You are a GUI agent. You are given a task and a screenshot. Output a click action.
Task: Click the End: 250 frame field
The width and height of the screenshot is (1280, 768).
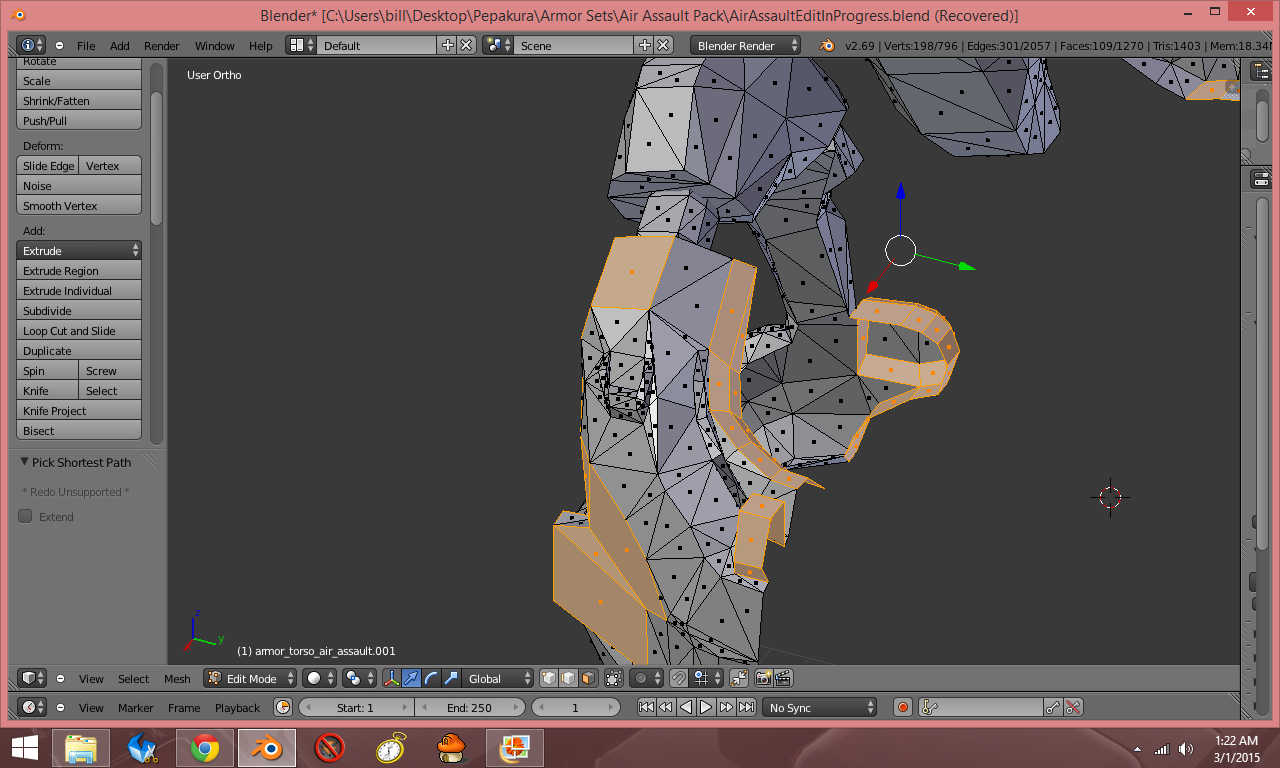pyautogui.click(x=469, y=707)
